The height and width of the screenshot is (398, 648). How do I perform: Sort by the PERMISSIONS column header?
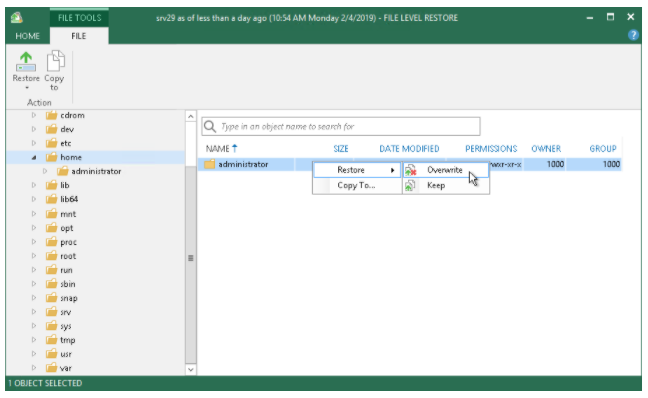click(491, 149)
